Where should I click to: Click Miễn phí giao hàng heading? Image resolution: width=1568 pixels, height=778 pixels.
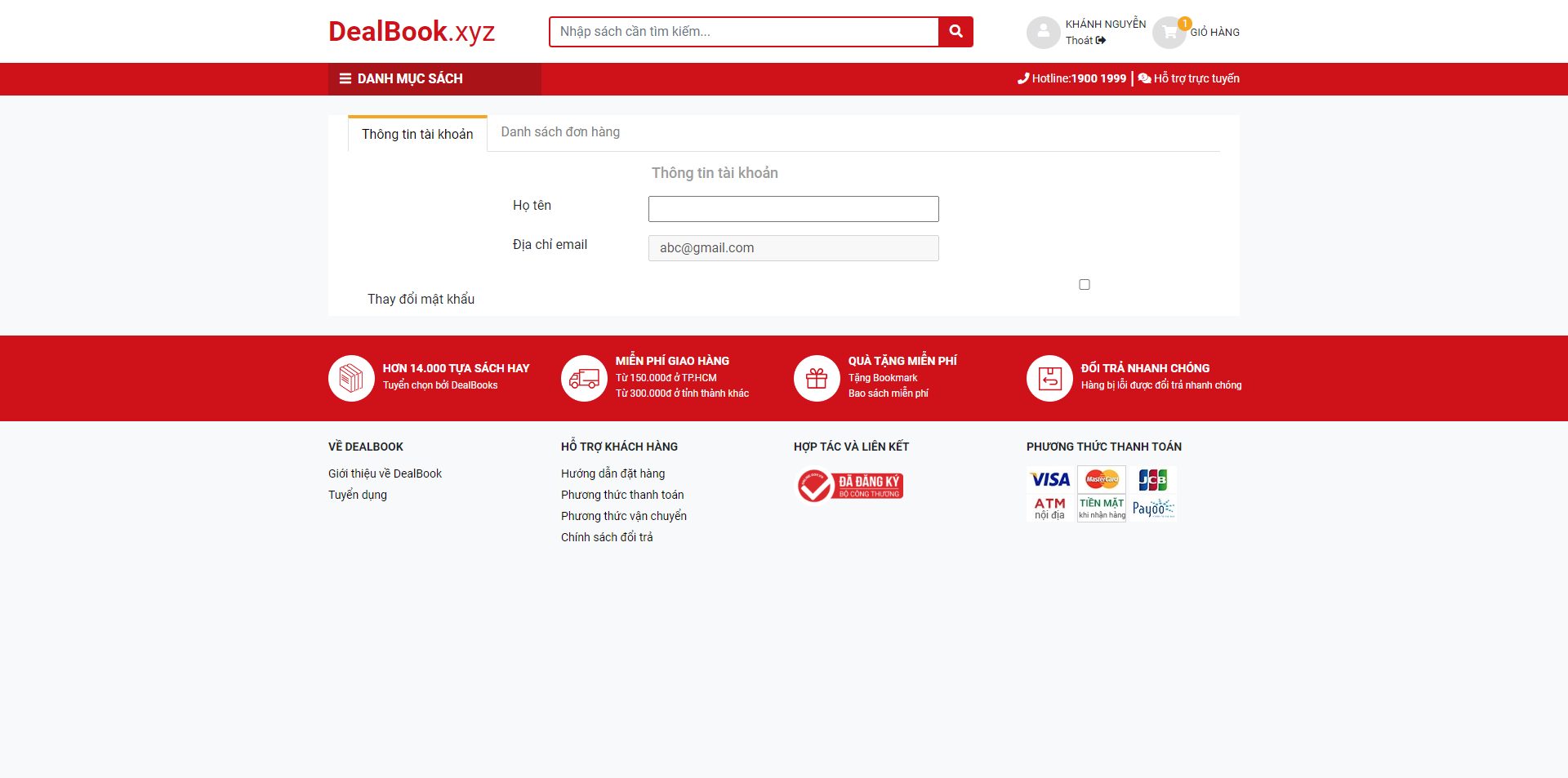[x=672, y=361]
